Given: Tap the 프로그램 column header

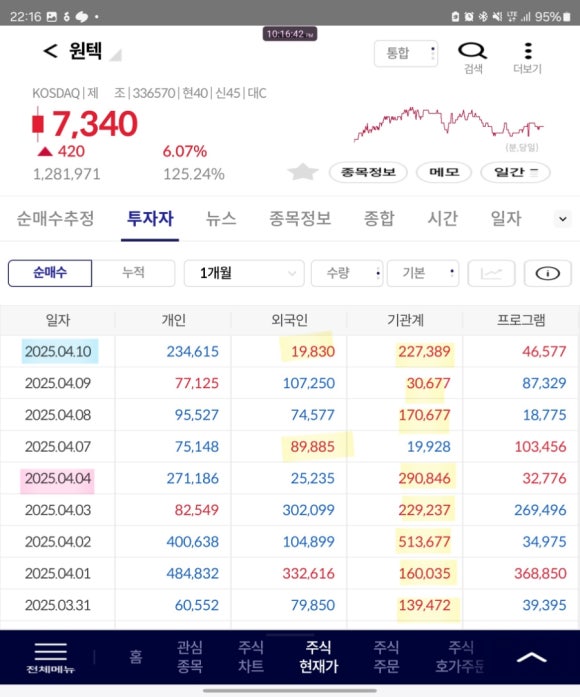Looking at the screenshot, I should click(521, 320).
